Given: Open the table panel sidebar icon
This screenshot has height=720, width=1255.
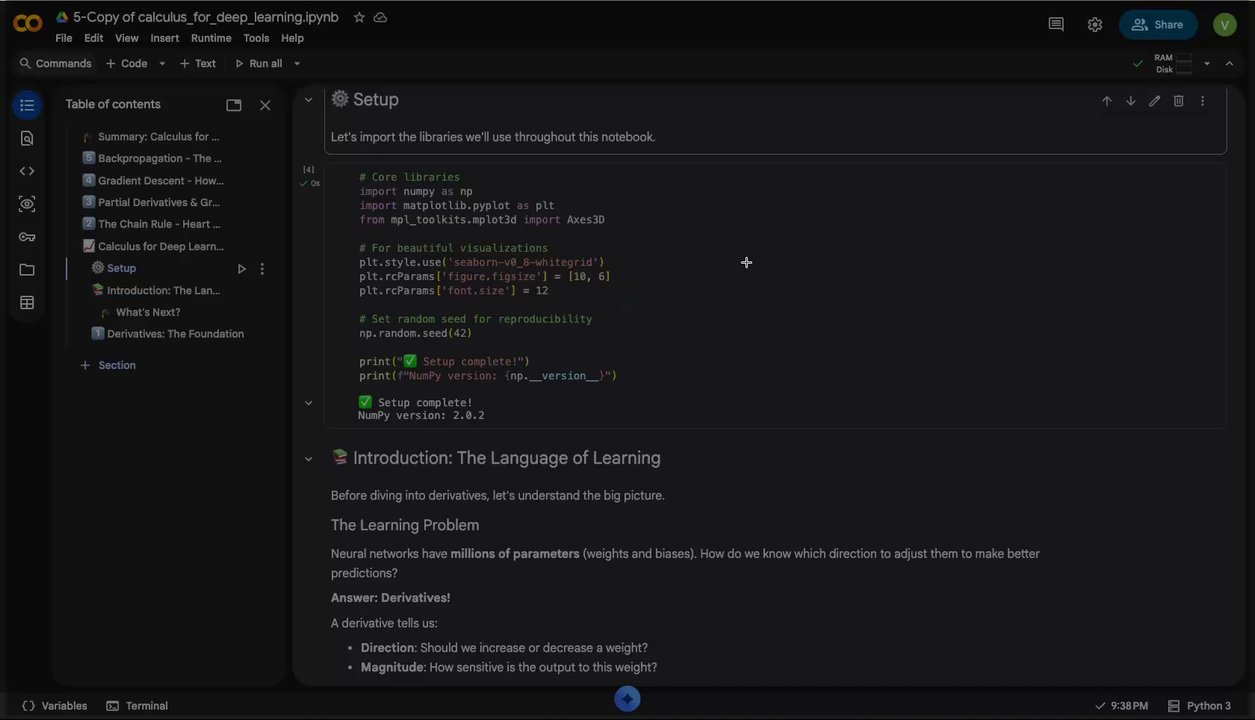Looking at the screenshot, I should tap(27, 303).
